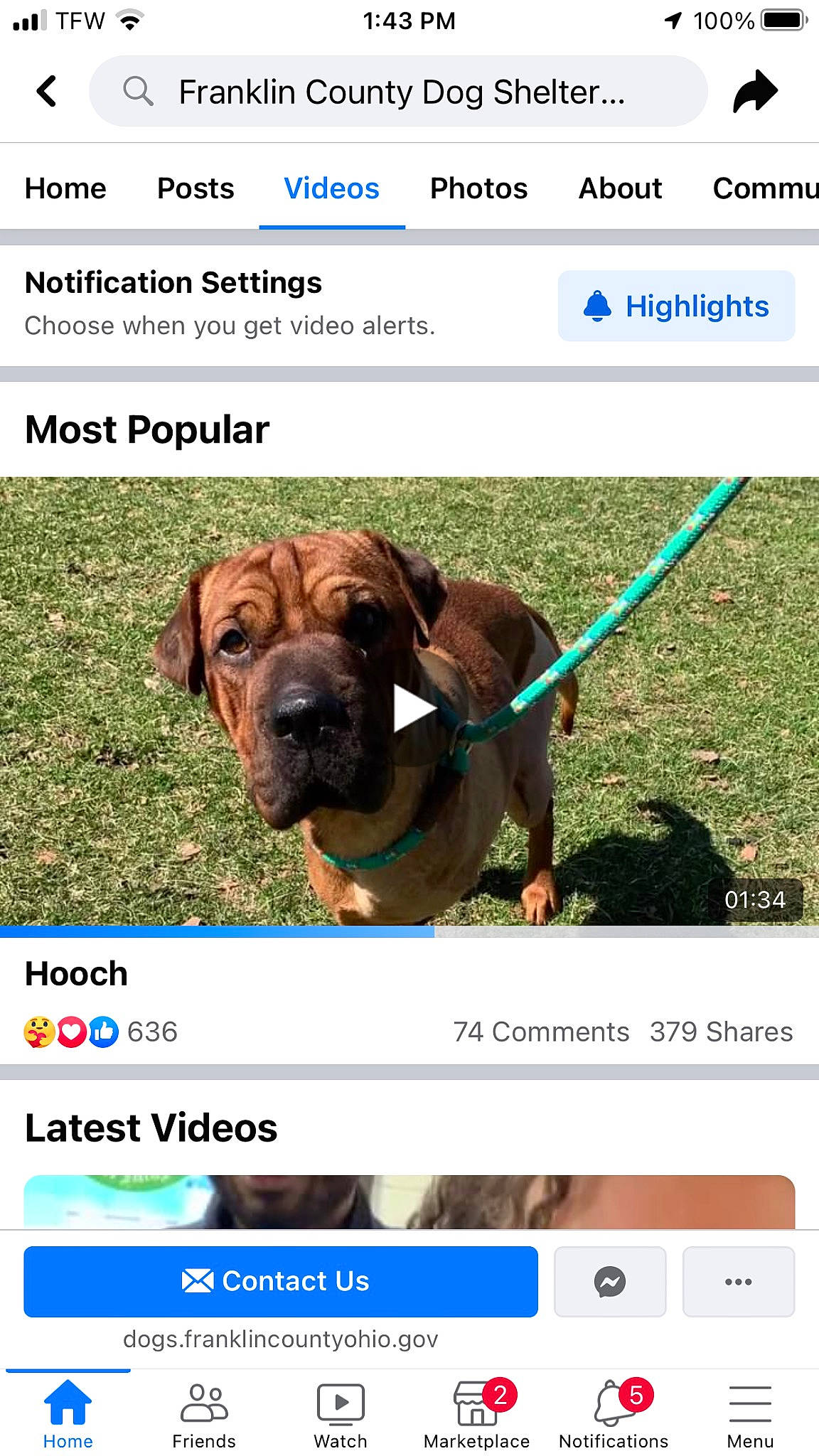Tap the share arrow icon

[x=755, y=92]
